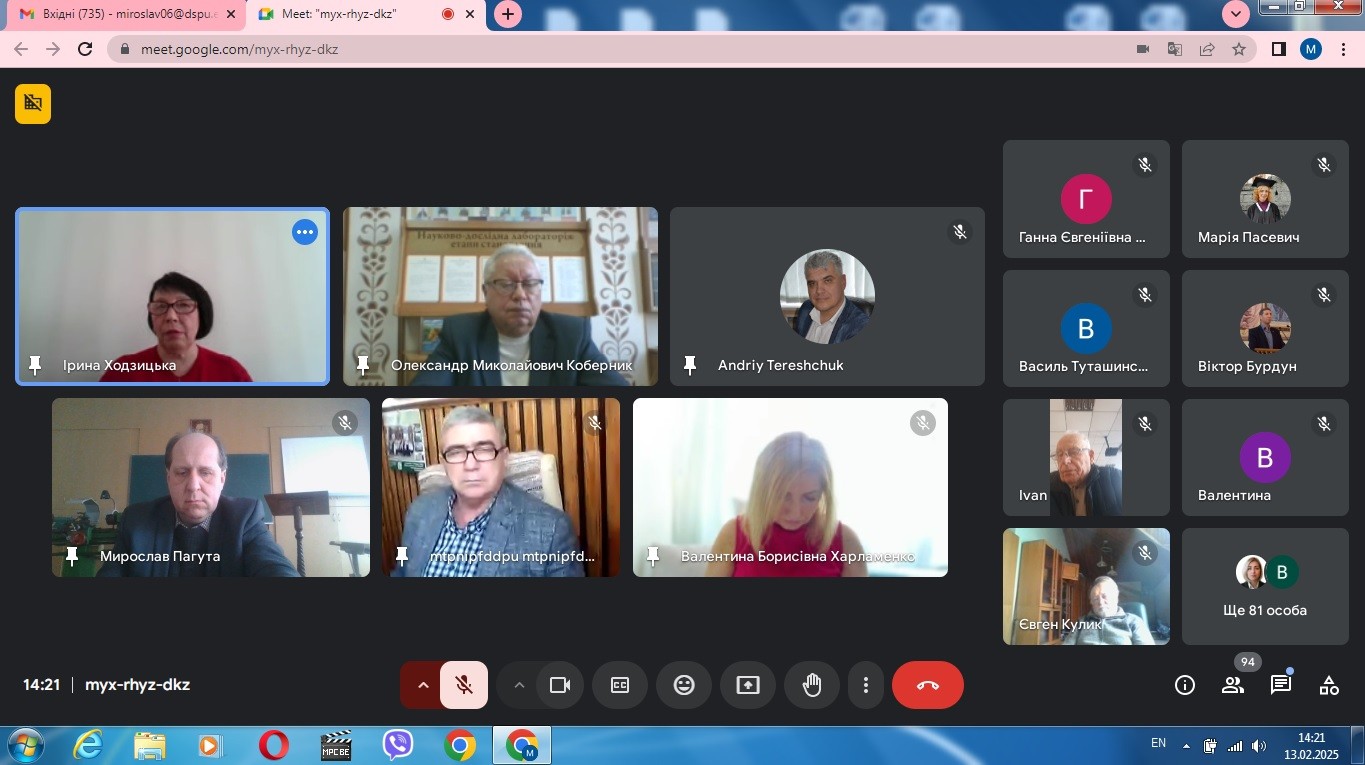Open a new browser tab
Viewport: 1365px width, 765px height.
508,14
